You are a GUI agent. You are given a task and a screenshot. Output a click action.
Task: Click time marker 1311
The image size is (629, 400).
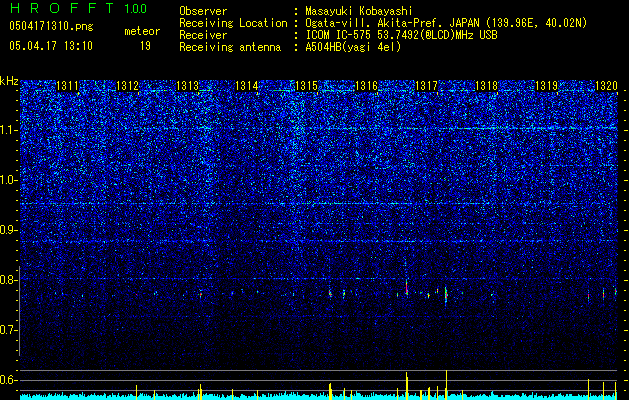[67, 86]
